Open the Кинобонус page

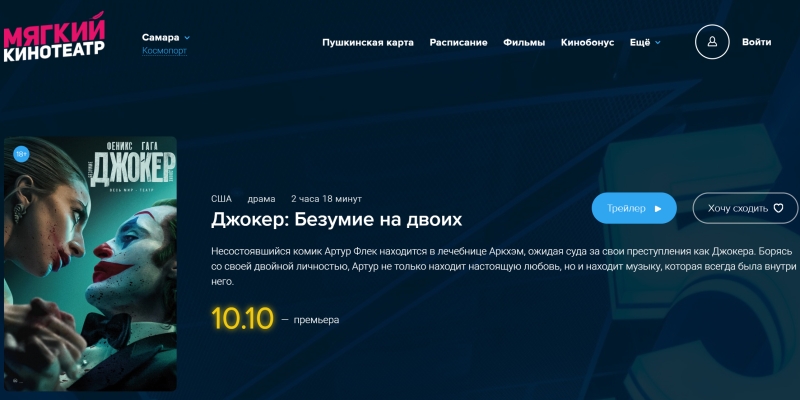587,42
